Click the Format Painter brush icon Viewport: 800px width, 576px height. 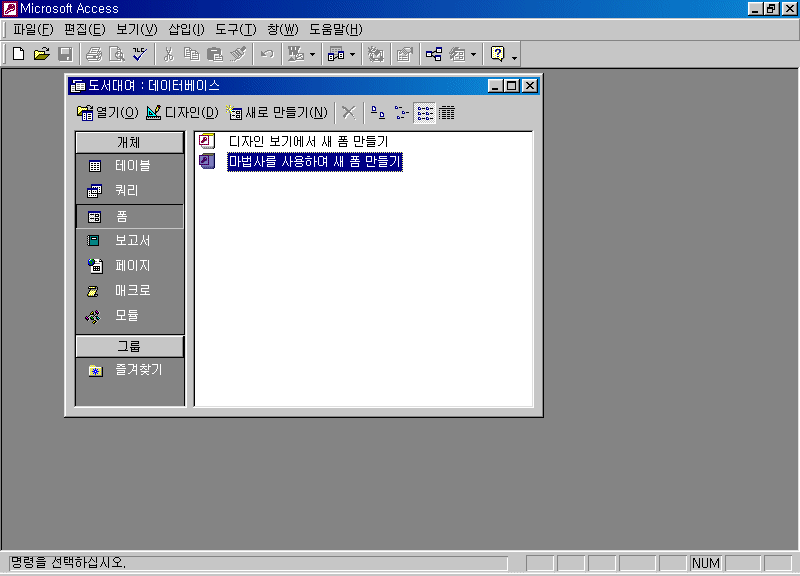click(238, 54)
